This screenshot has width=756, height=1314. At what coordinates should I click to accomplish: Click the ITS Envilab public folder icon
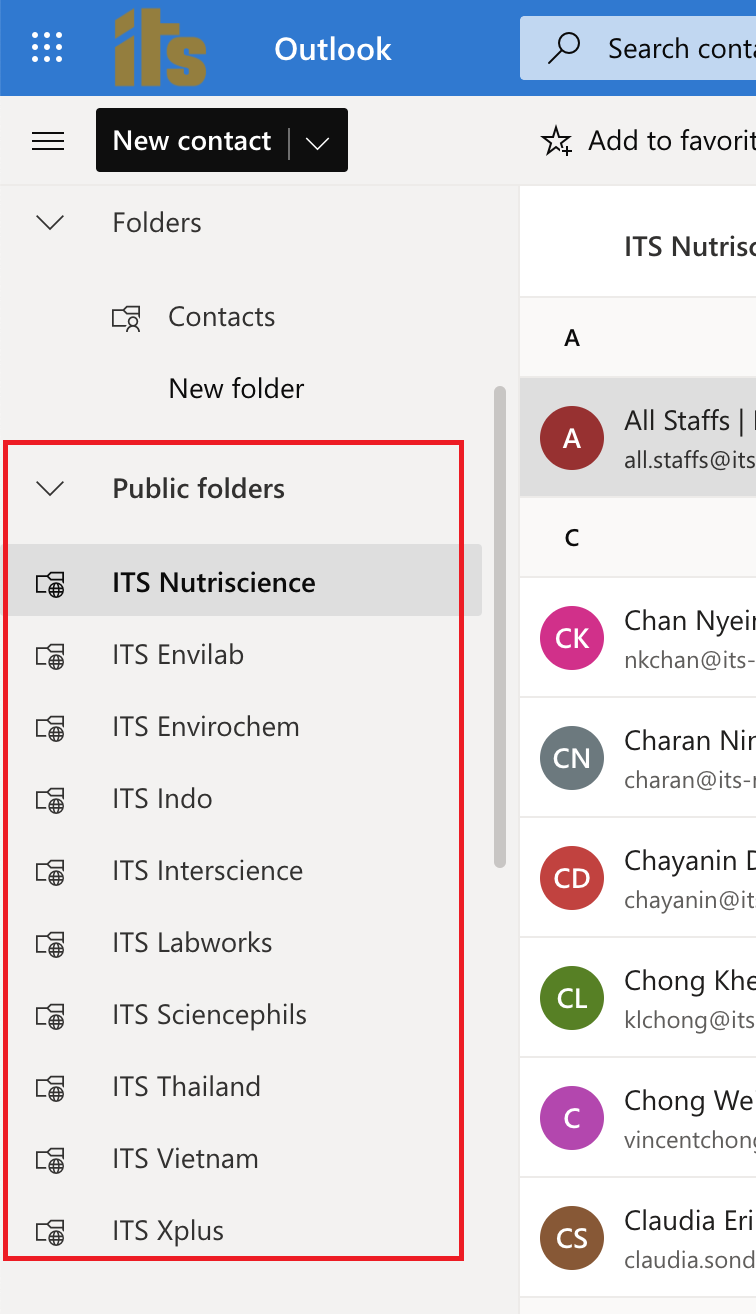50,656
